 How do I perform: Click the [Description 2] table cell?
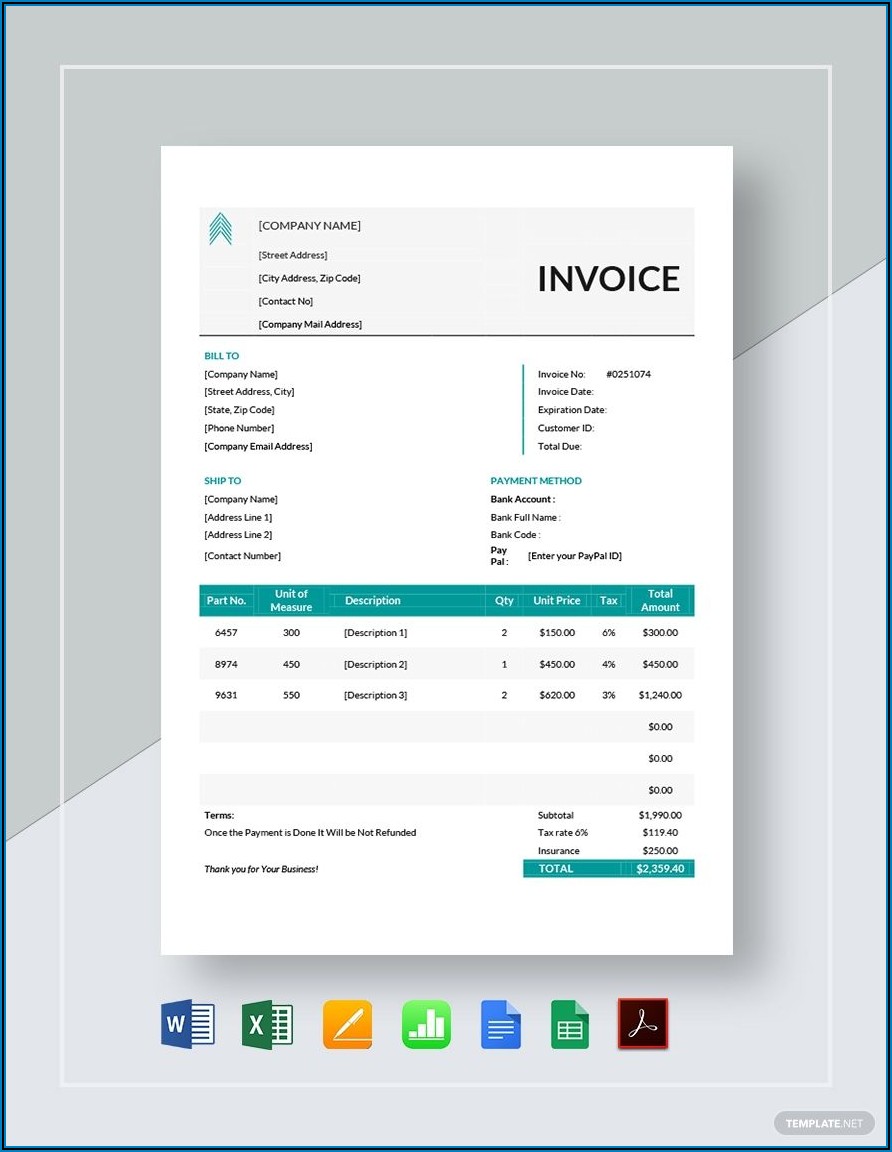(375, 664)
